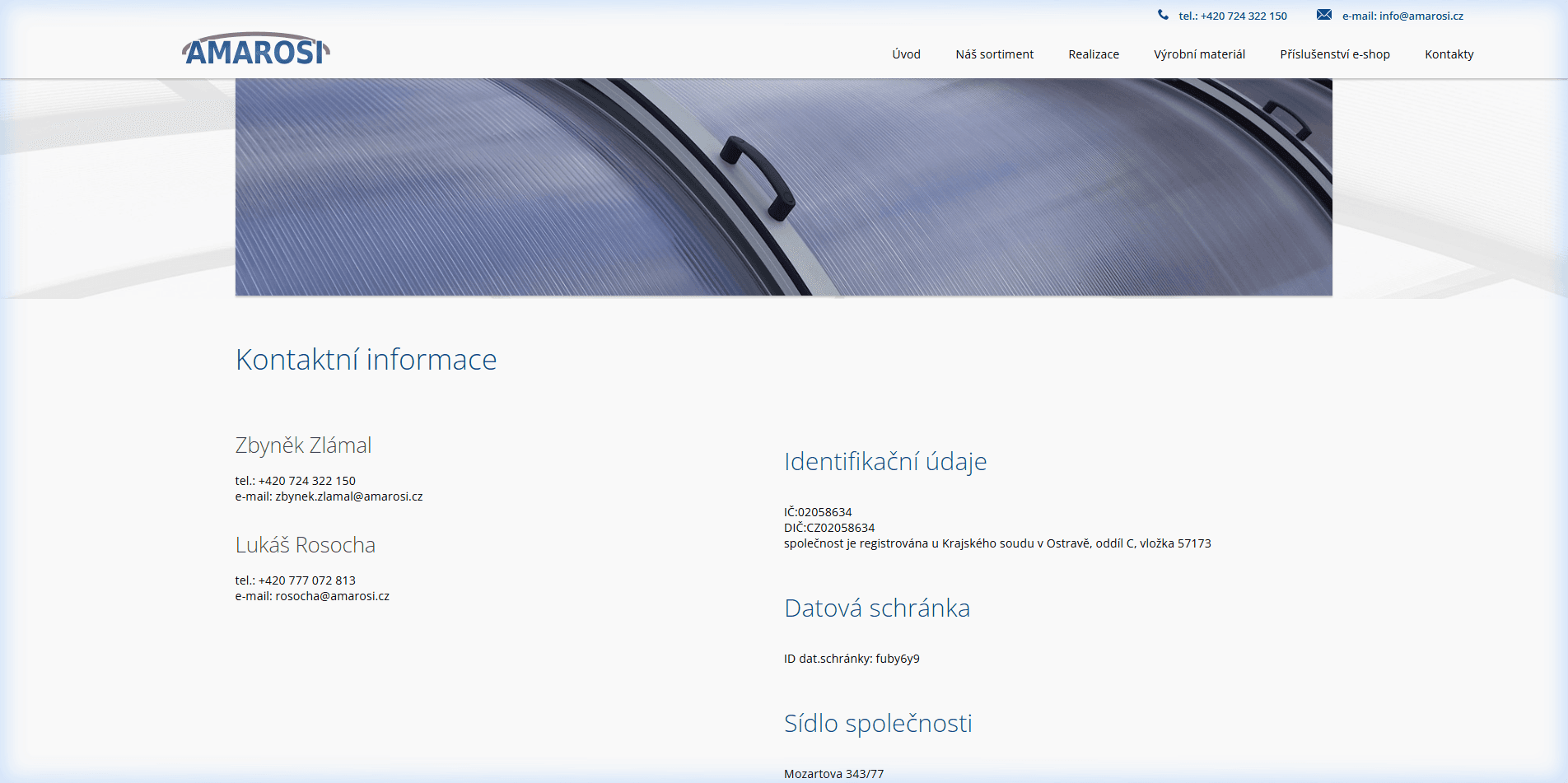Click the phone handset icon in header
1568x783 pixels.
1162,14
